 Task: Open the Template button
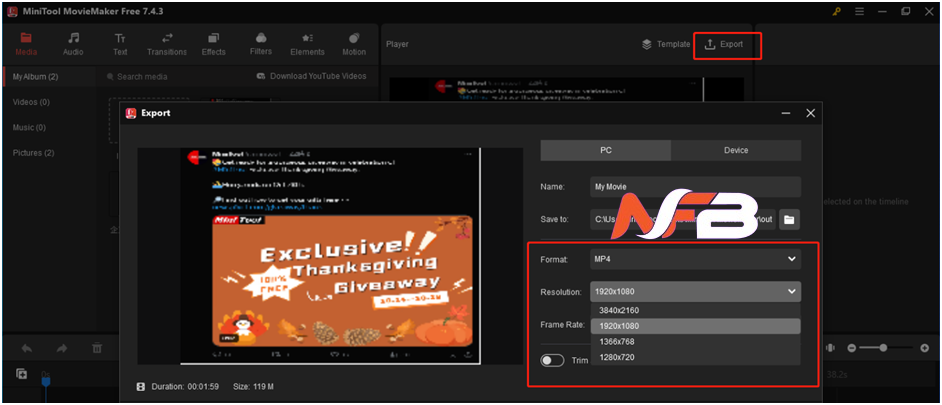coord(666,45)
